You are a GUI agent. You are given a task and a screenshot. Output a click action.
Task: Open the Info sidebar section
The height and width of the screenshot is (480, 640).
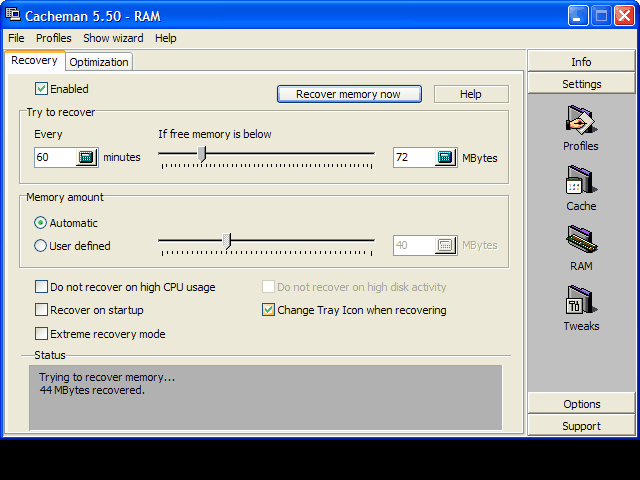(581, 62)
